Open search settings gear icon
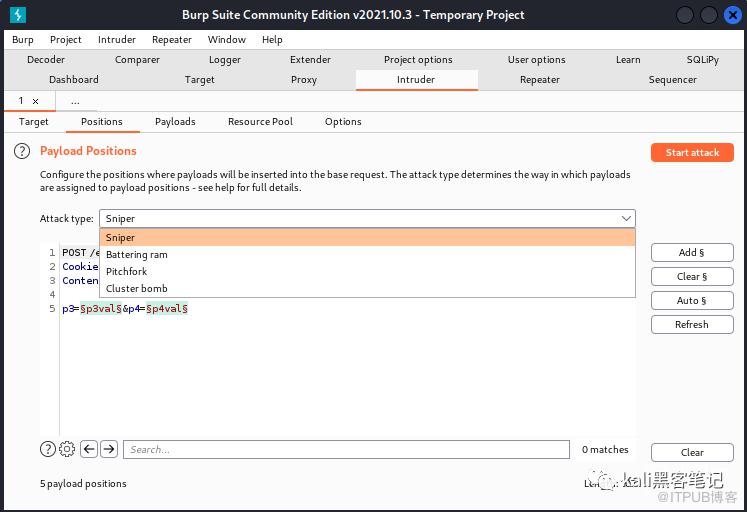This screenshot has height=512, width=747. point(67,449)
